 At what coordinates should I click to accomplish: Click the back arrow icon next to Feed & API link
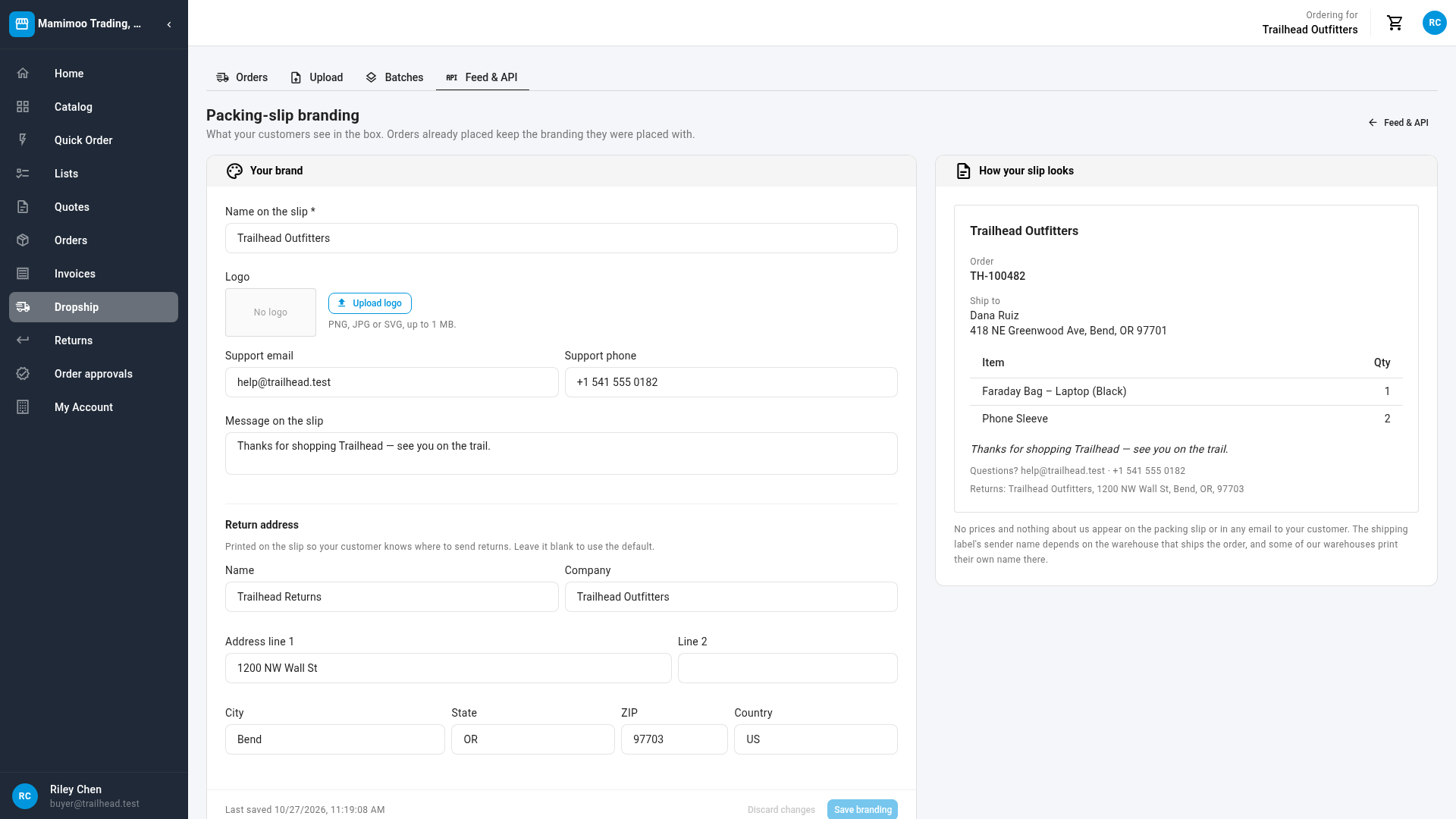1373,123
